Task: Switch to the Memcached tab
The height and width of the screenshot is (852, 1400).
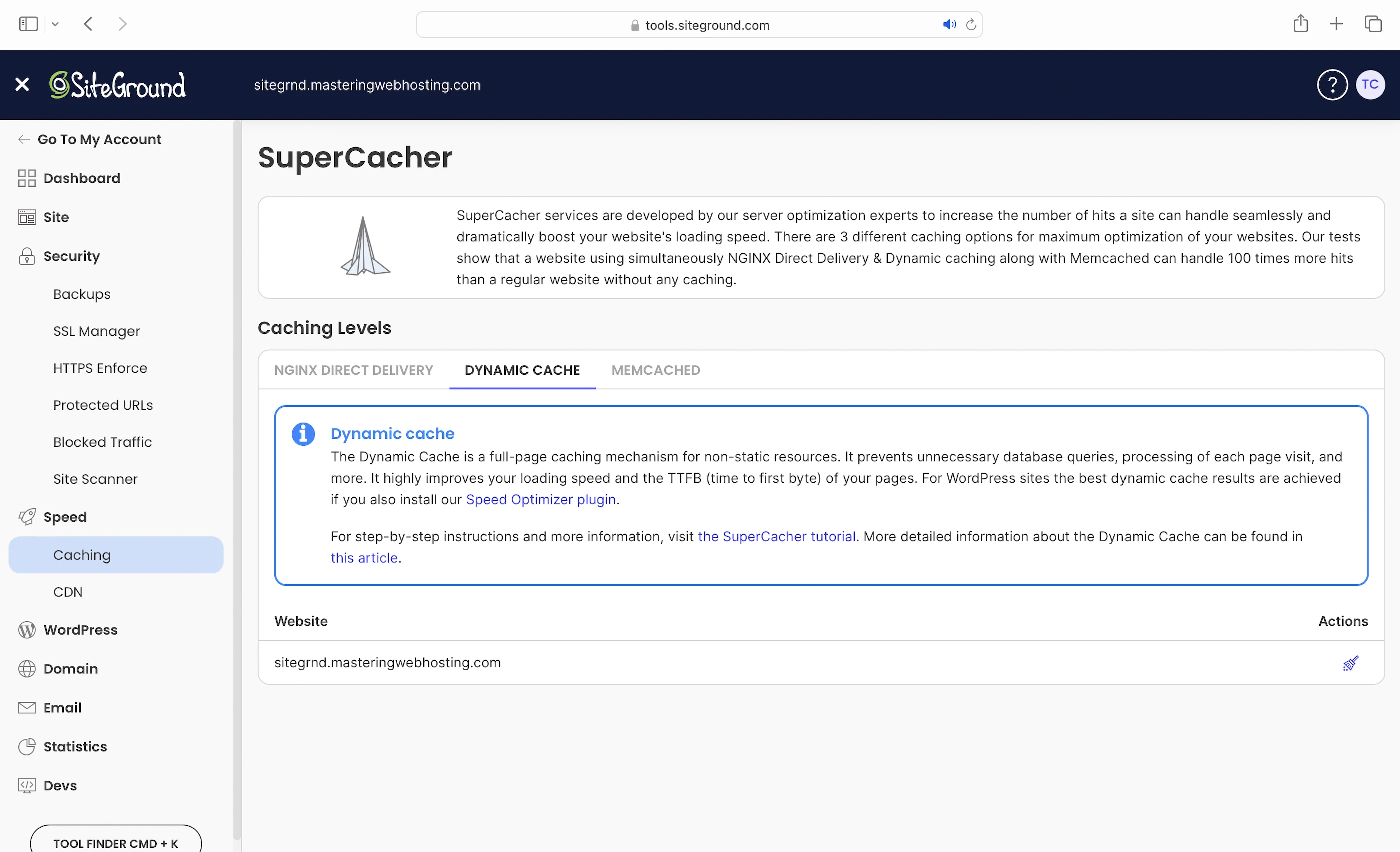Action: point(655,370)
